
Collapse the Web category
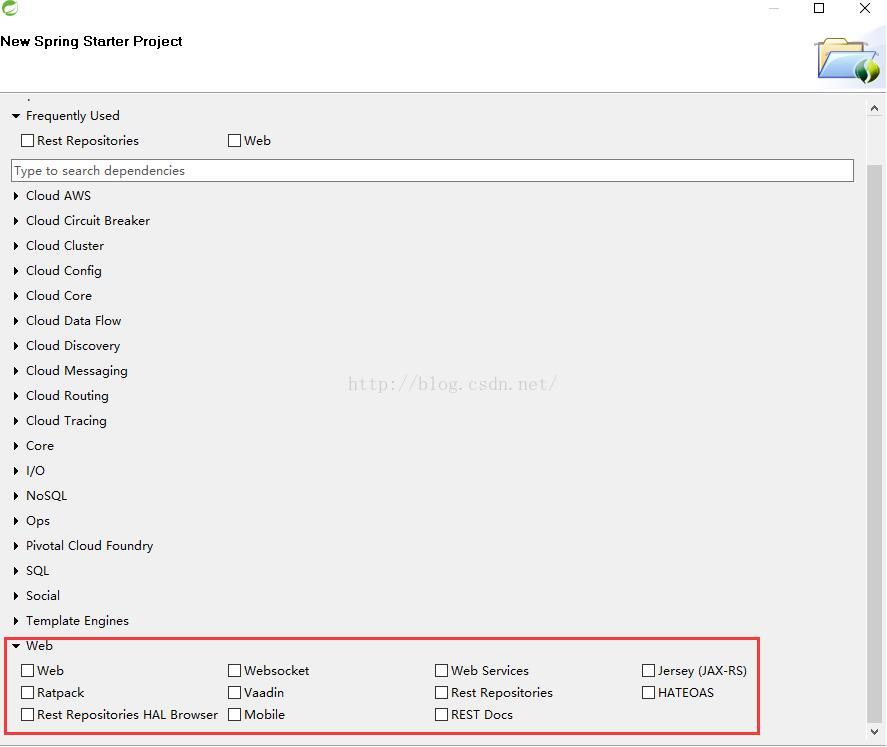[16, 645]
